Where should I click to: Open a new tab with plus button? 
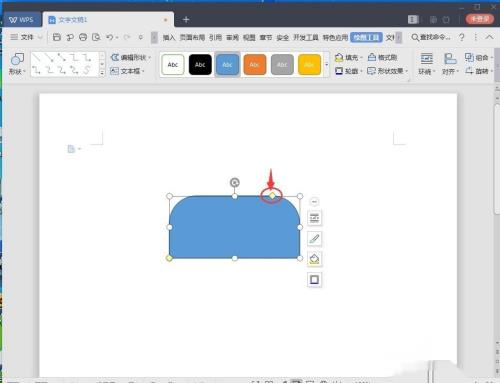186,20
